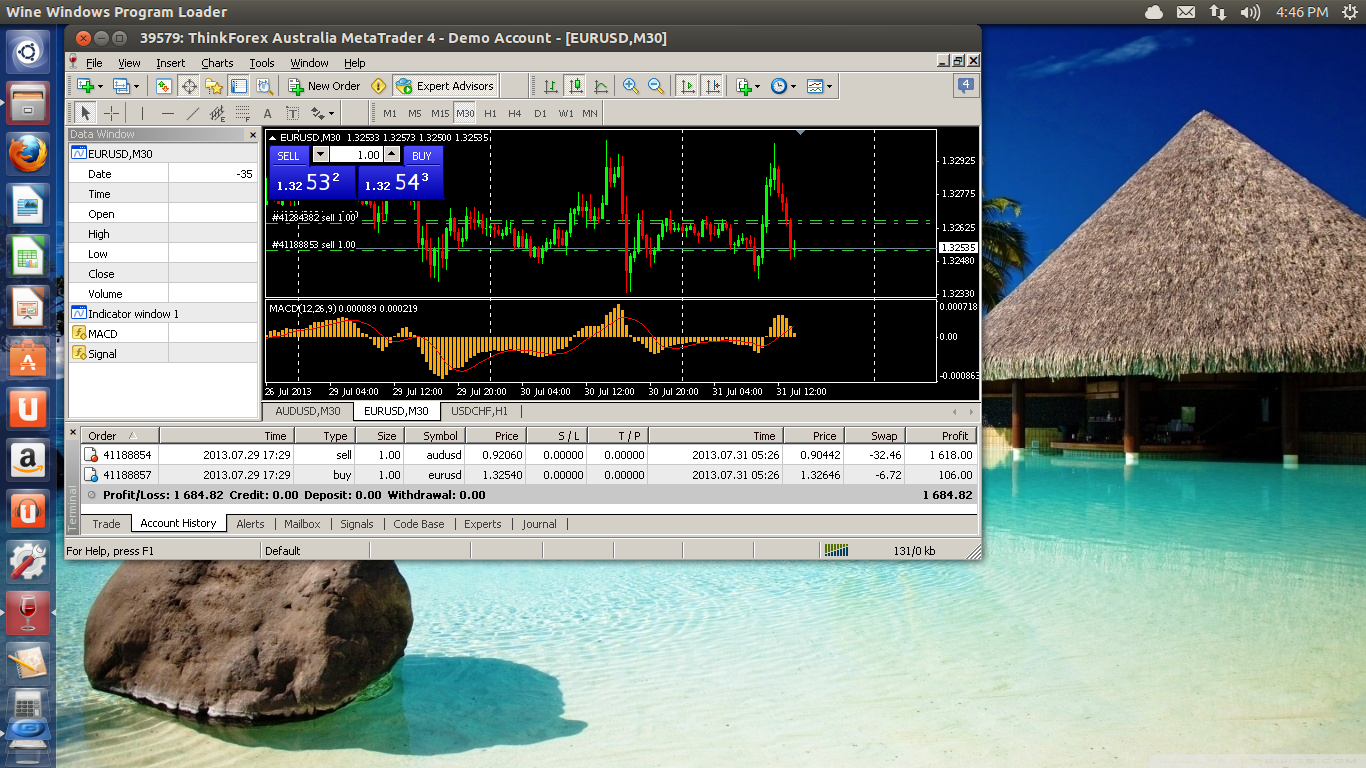Select order 41188854 row

[x=528, y=455]
